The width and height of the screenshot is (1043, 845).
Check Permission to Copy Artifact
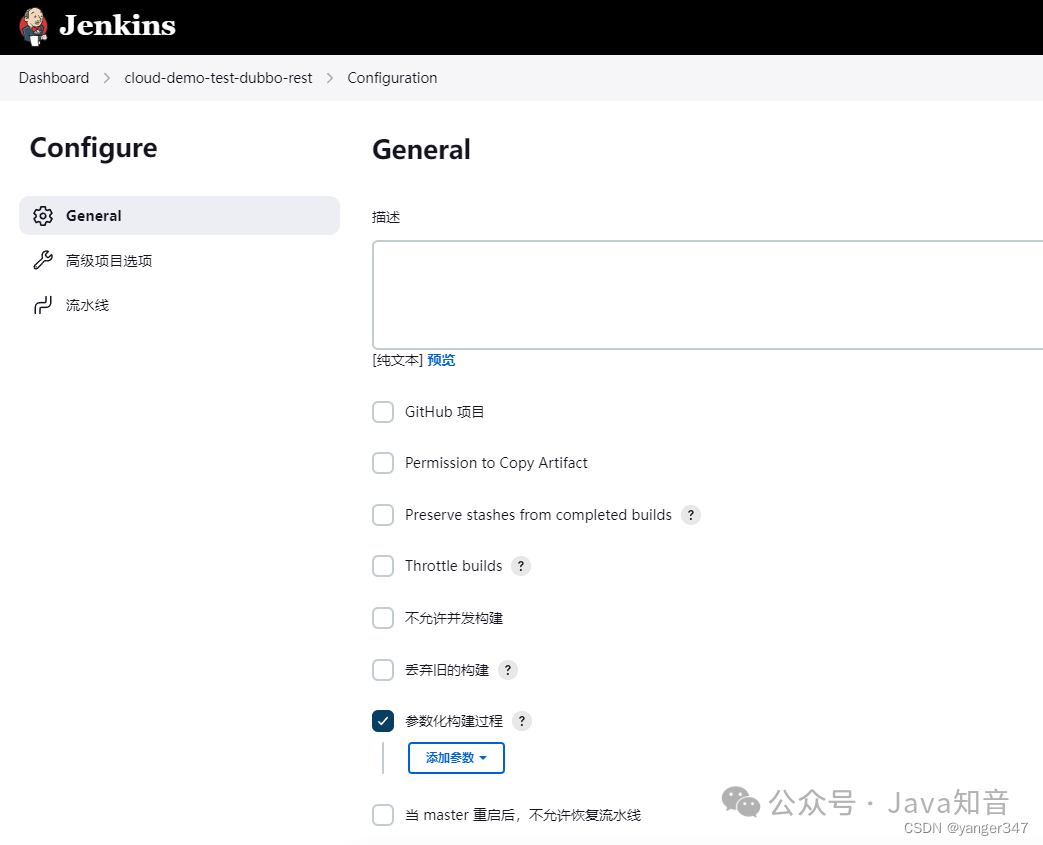383,463
